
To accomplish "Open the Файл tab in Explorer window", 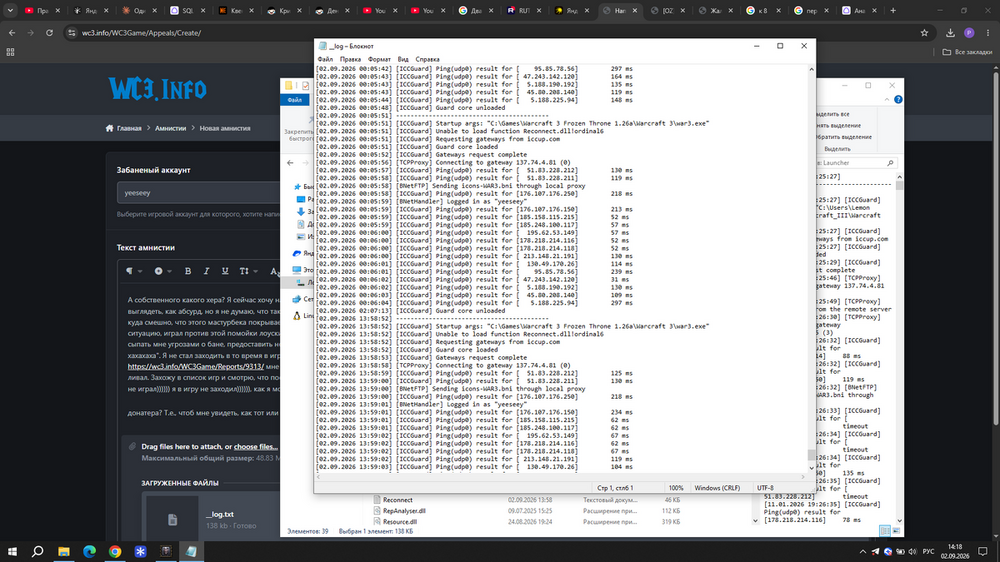I will 295,100.
